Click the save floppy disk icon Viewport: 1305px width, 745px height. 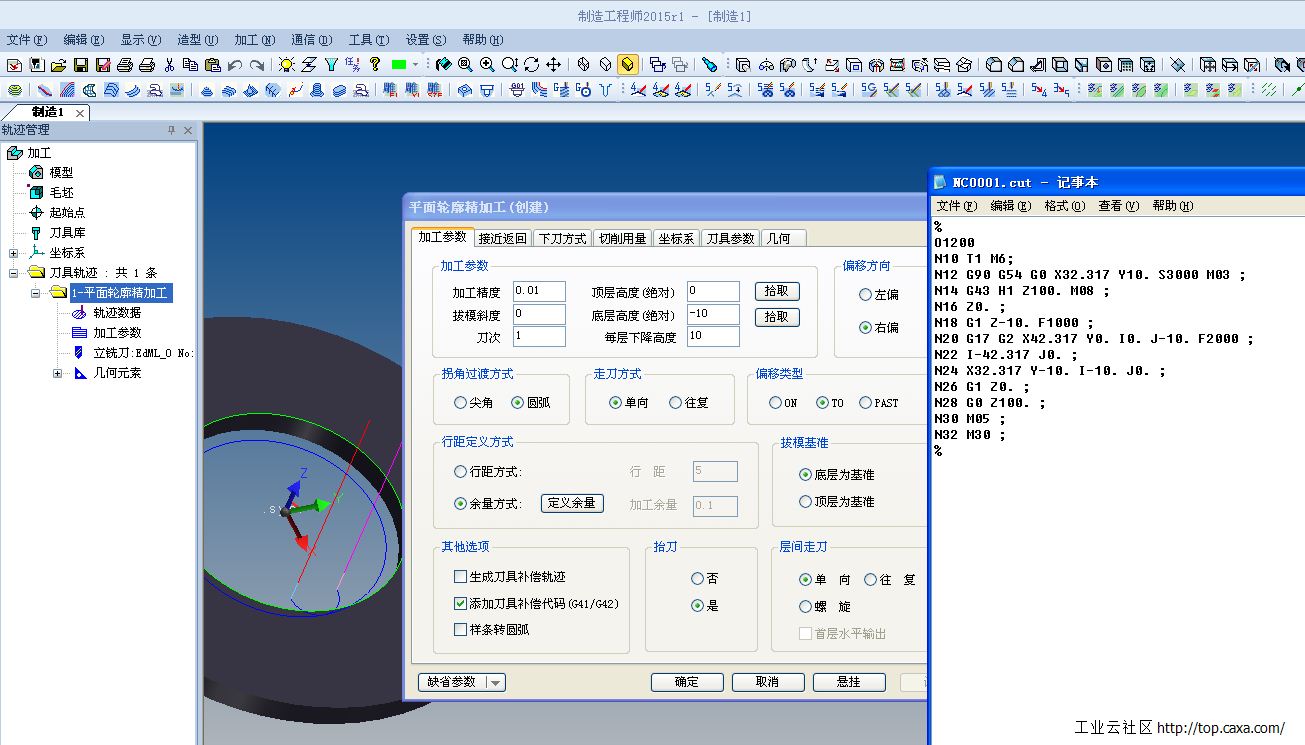pyautogui.click(x=81, y=65)
